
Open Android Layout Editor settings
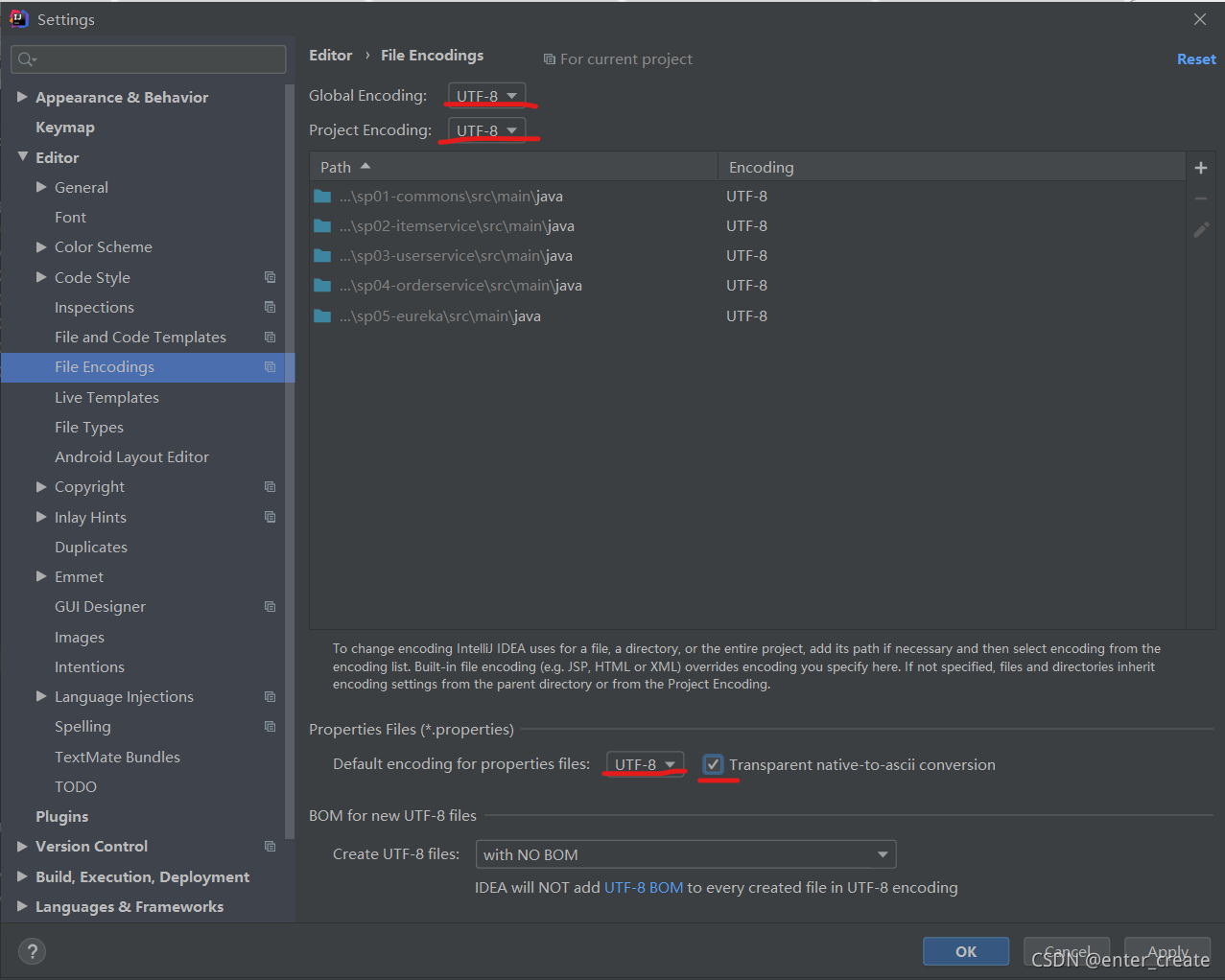coord(131,457)
